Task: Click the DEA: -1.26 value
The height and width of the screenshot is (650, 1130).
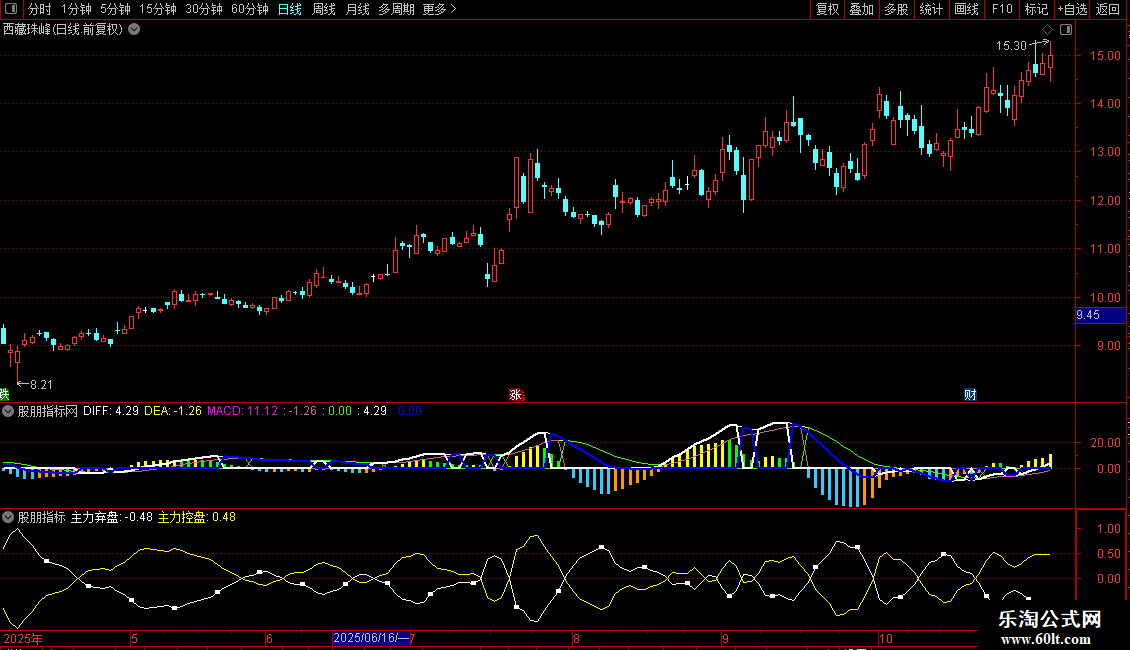Action: 173,411
